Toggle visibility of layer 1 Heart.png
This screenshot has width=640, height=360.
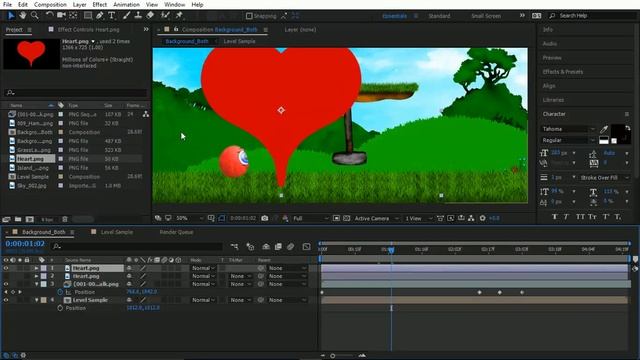click(6, 268)
